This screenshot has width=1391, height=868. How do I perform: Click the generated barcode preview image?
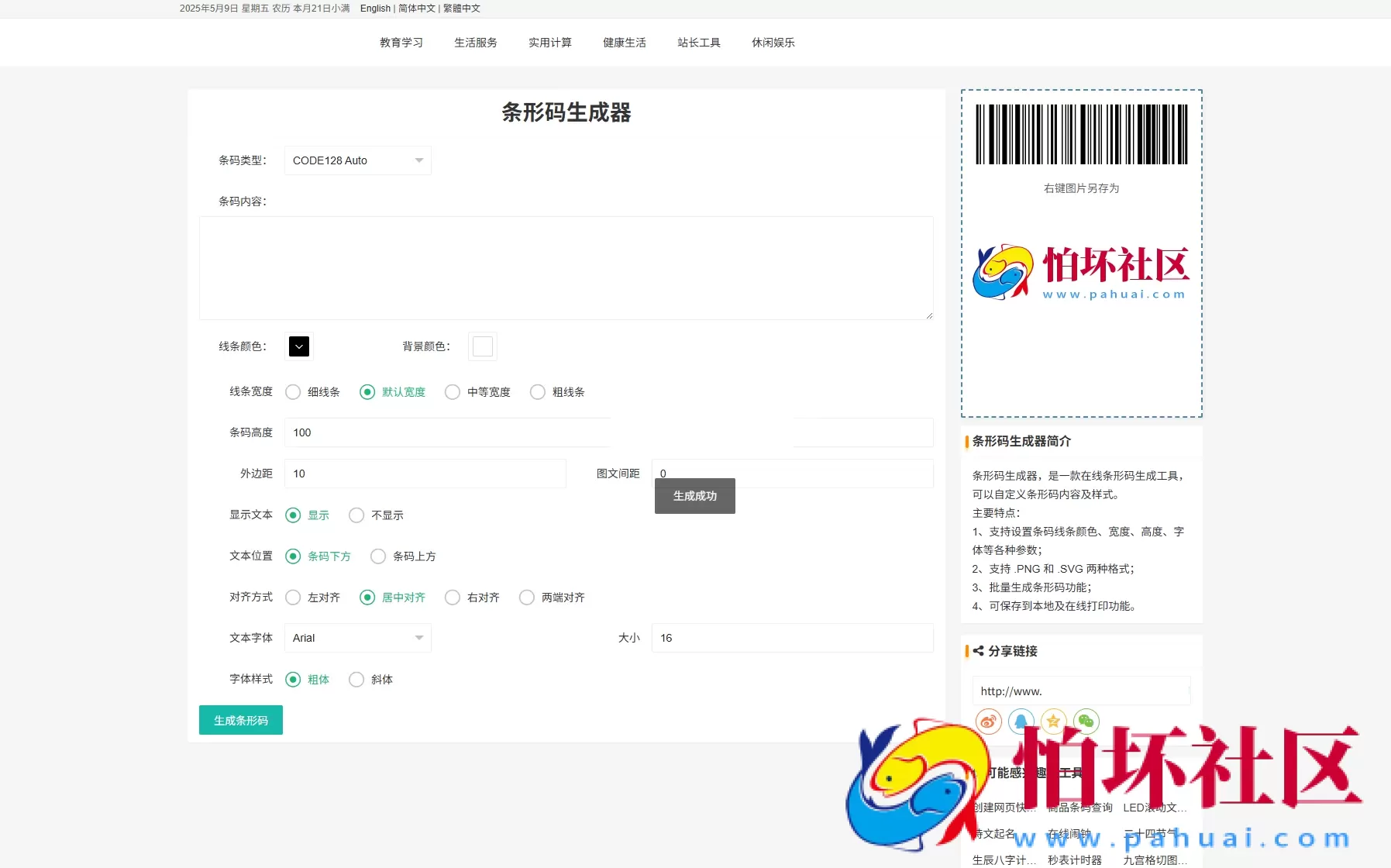pyautogui.click(x=1080, y=134)
